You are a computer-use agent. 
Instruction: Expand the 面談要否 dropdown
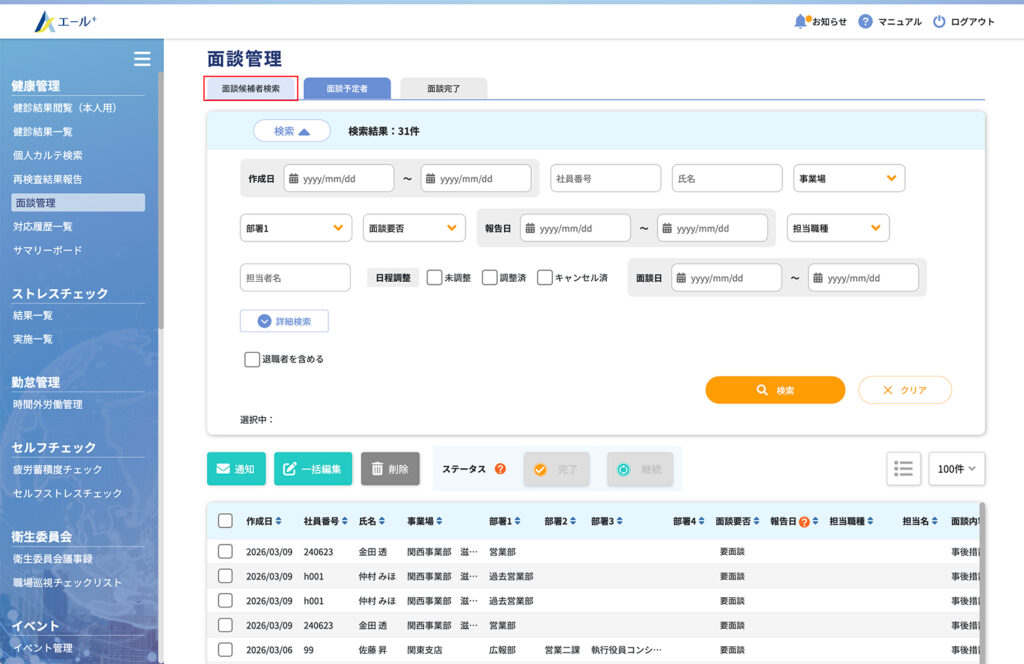pos(414,228)
